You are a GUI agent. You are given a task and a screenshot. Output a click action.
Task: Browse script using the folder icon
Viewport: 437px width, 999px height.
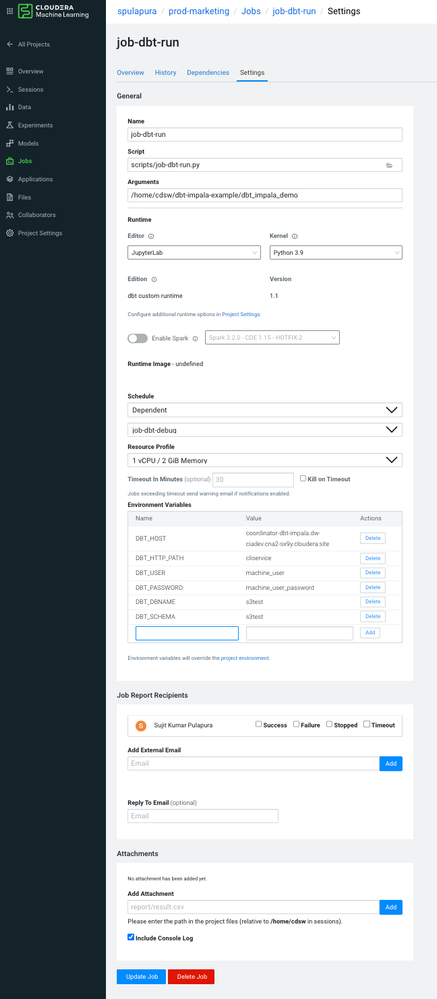(389, 165)
